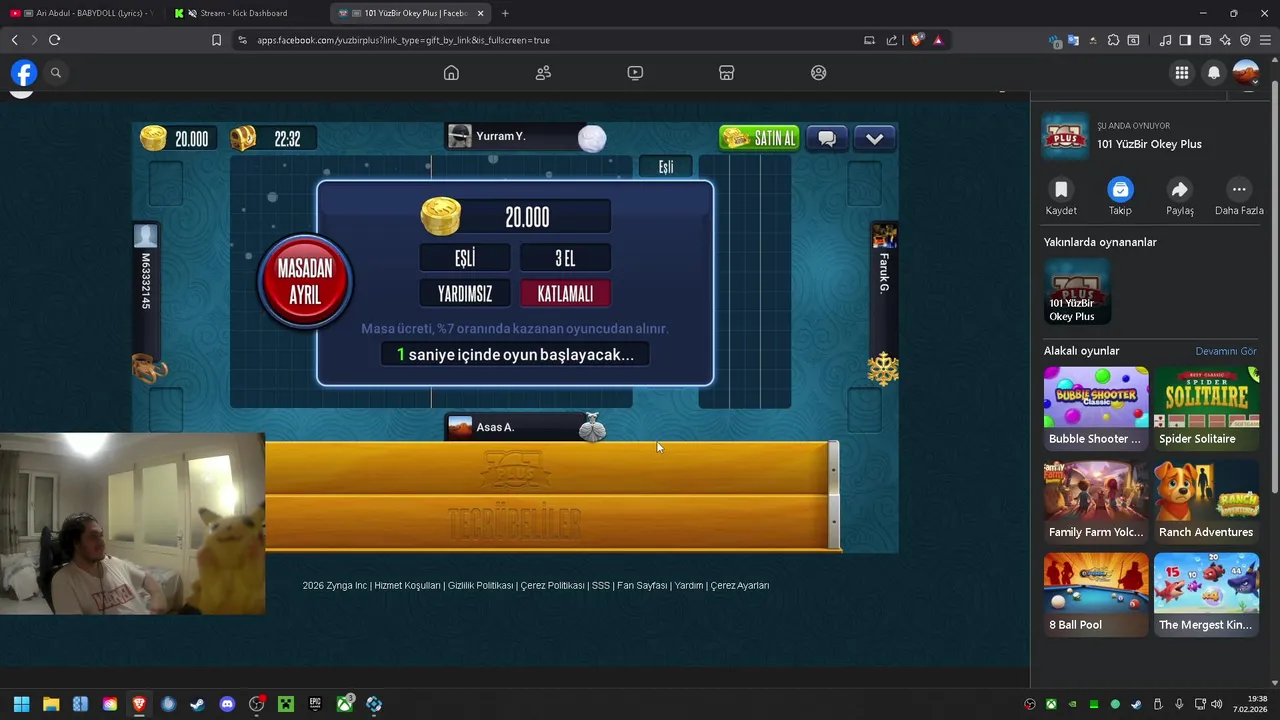Open Facebook Groups icon
1280x720 pixels.
[x=819, y=73]
